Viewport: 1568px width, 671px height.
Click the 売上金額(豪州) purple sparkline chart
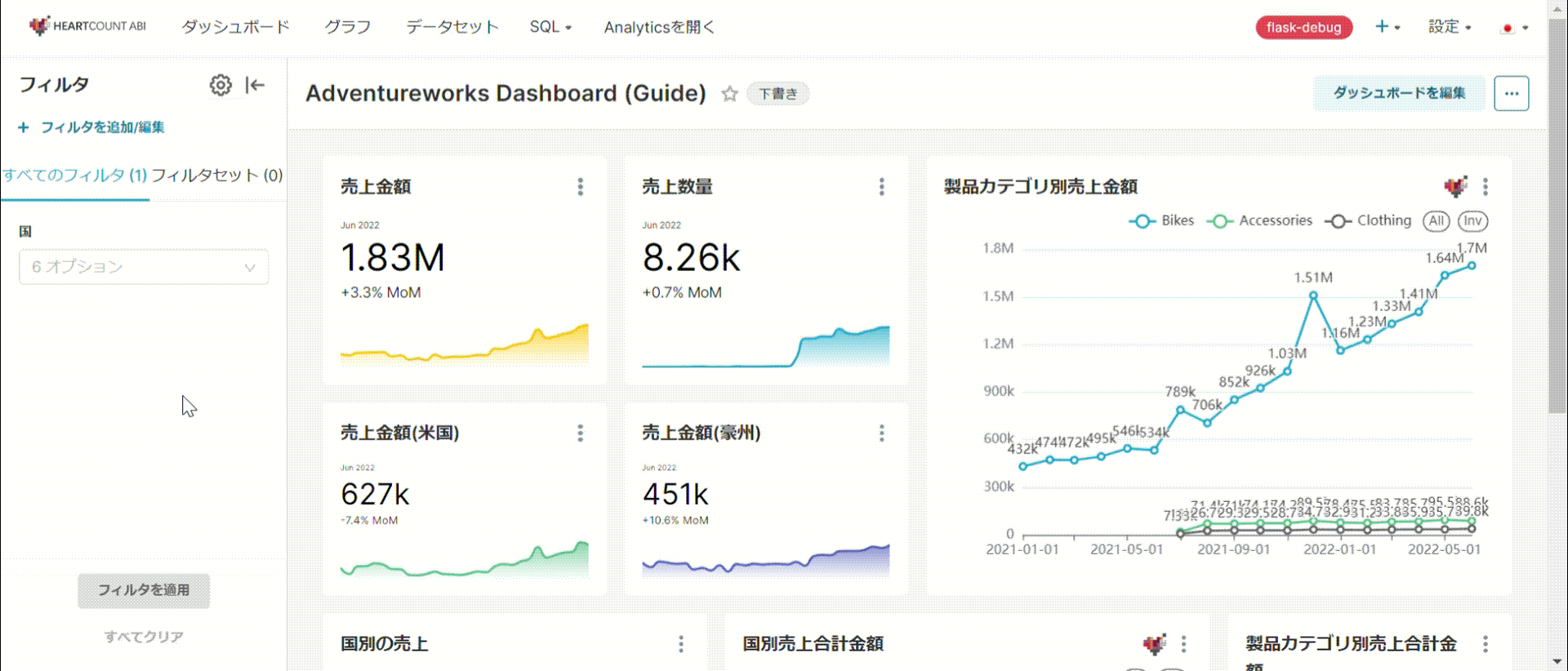click(766, 560)
